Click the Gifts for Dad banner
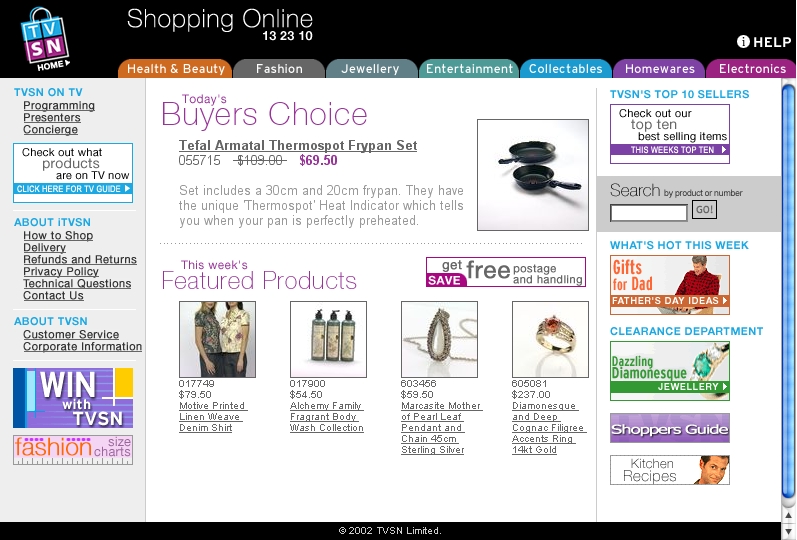 click(x=669, y=285)
